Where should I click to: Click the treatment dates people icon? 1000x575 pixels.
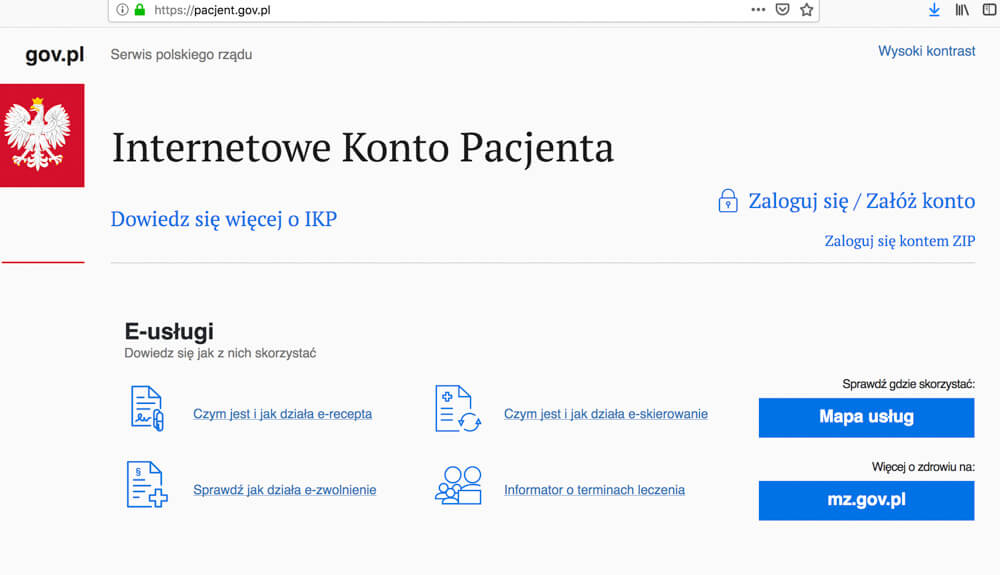458,485
